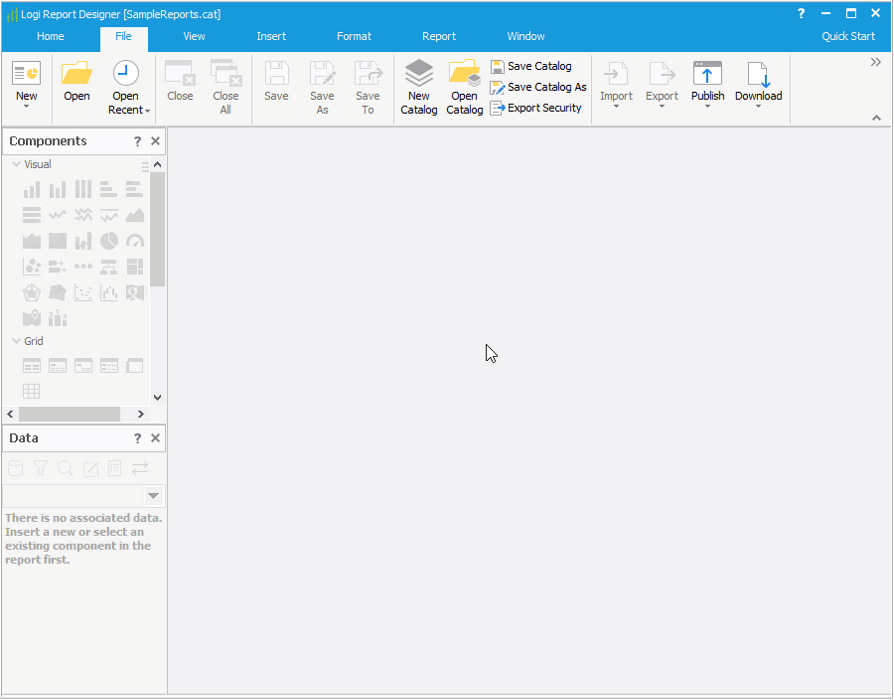Viewport: 894px width, 700px height.
Task: Switch to the Home tab
Action: pos(50,36)
